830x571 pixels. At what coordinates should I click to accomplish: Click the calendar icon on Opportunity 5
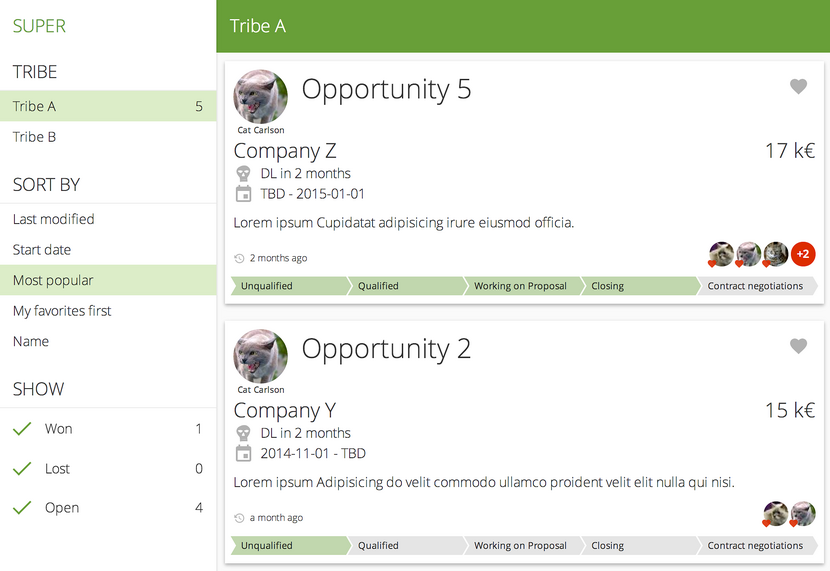pos(243,194)
